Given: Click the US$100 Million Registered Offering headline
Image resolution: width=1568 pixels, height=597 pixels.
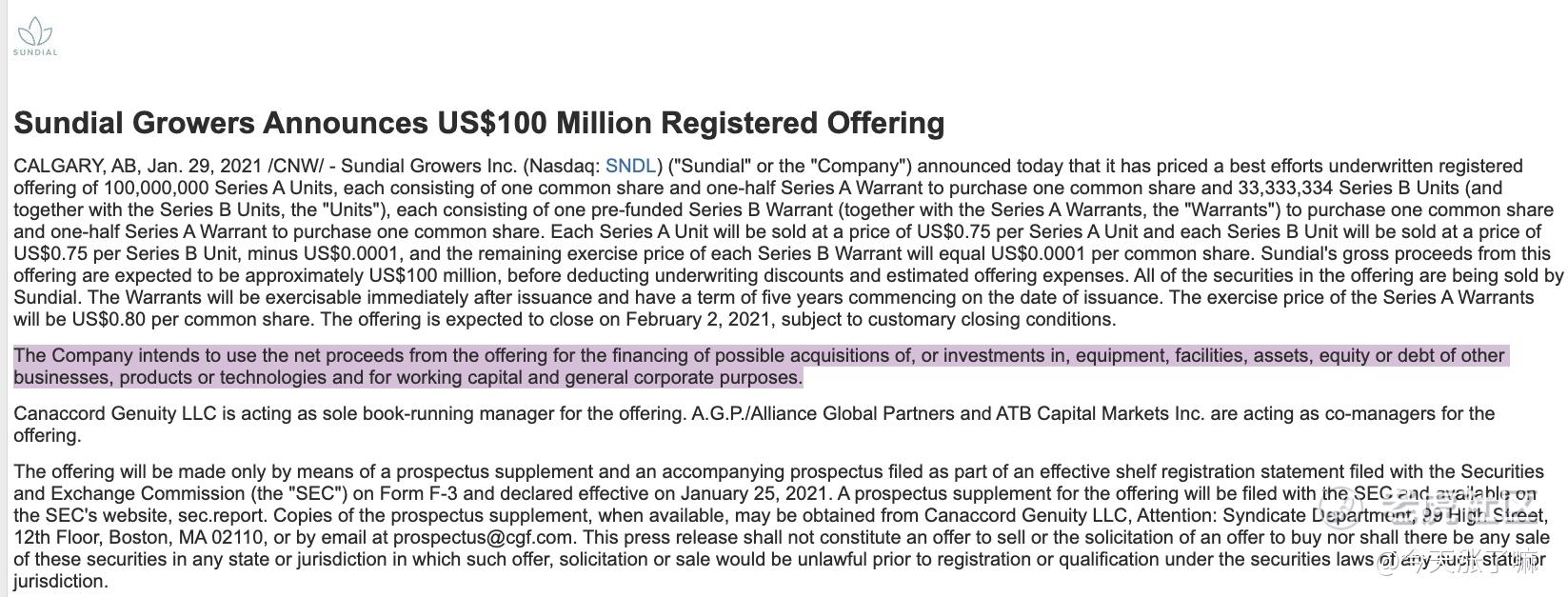Looking at the screenshot, I should coord(479,123).
